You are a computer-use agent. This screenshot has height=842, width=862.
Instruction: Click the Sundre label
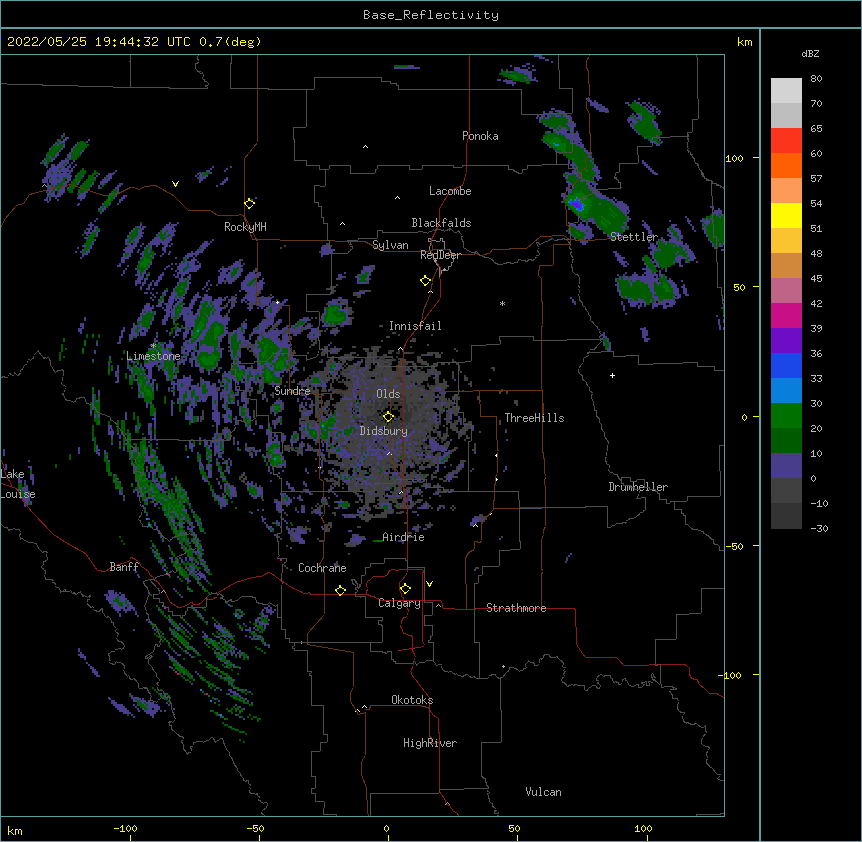click(x=292, y=391)
